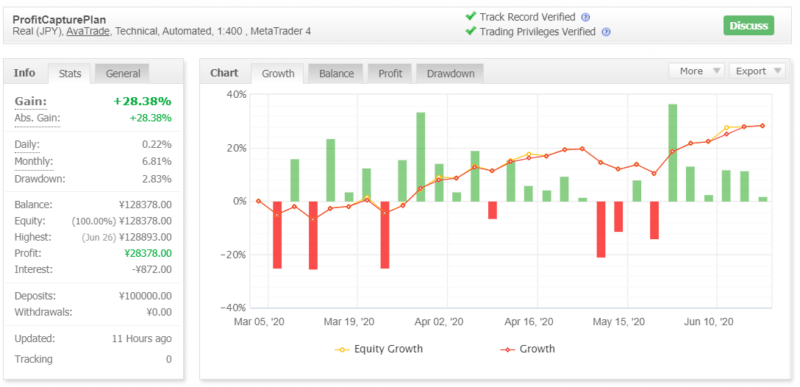
Task: Click the first growth data point at 0%
Action: (259, 201)
